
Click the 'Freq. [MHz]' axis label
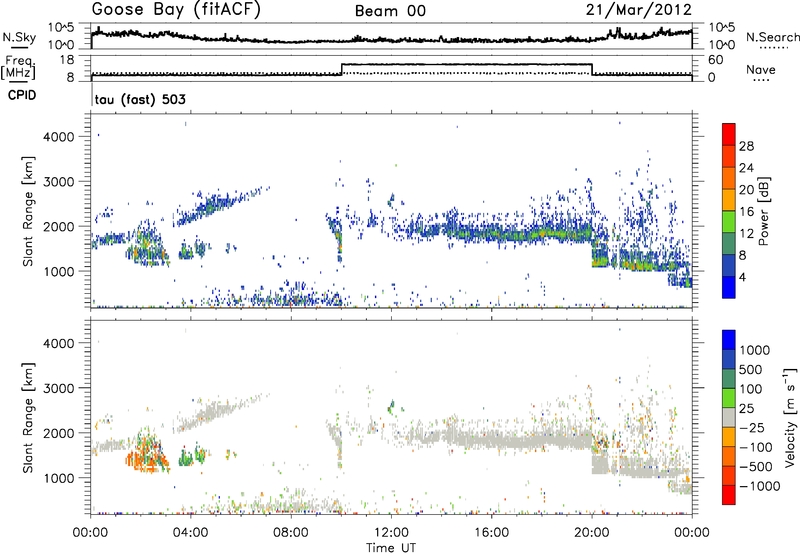(x=19, y=67)
